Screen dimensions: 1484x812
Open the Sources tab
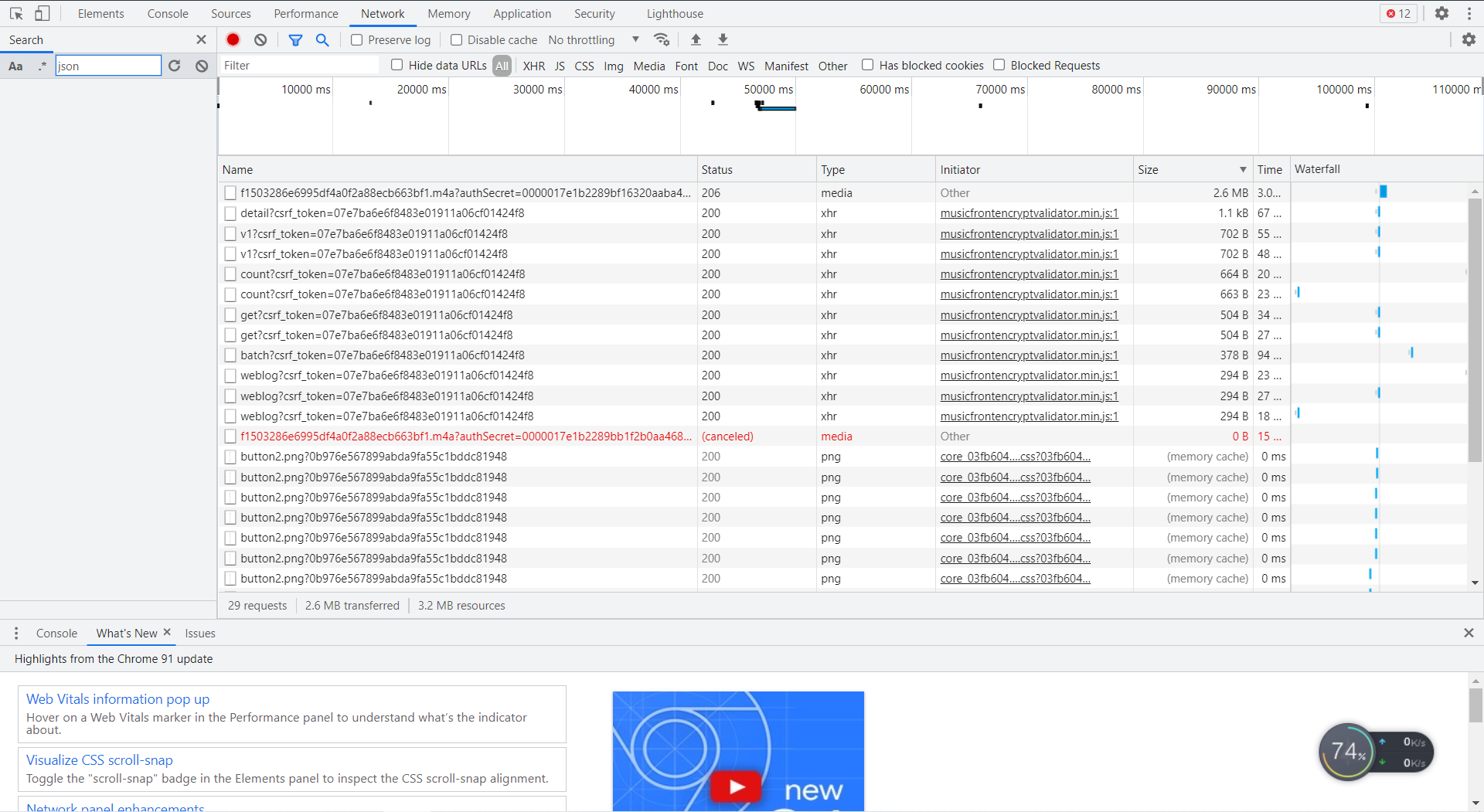coord(230,13)
